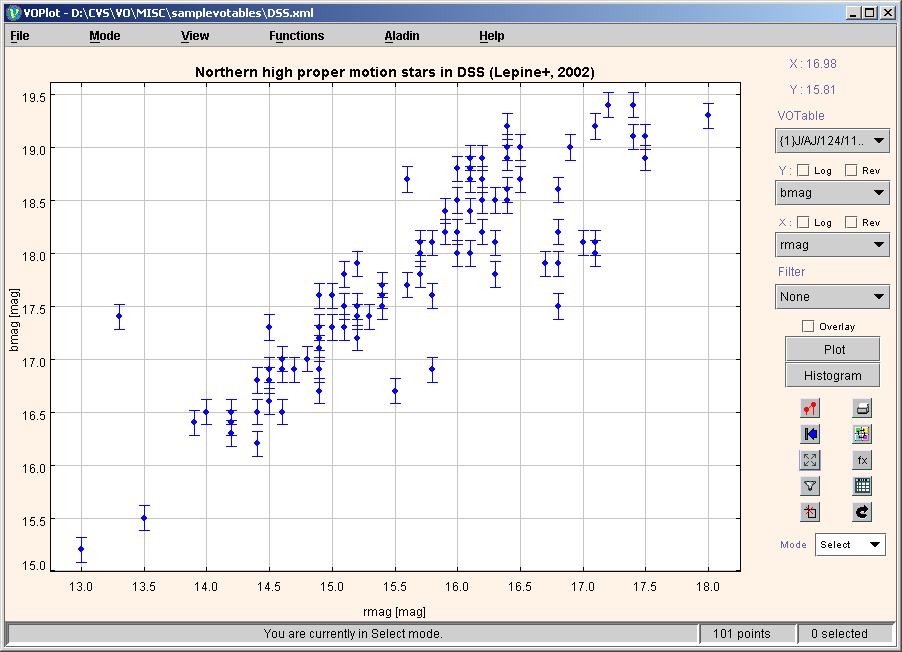Click the blue back-arrow icon
The height and width of the screenshot is (652, 902).
810,434
